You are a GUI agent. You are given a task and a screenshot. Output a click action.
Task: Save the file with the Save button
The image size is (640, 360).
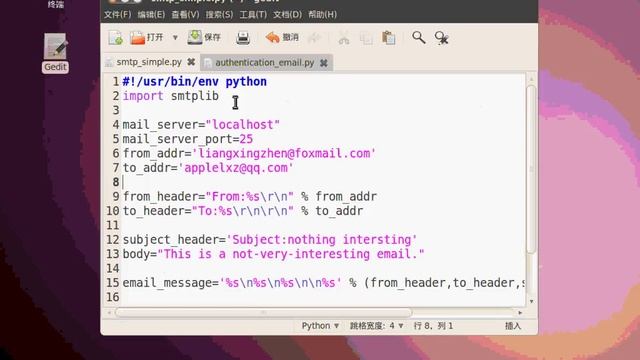pos(204,38)
